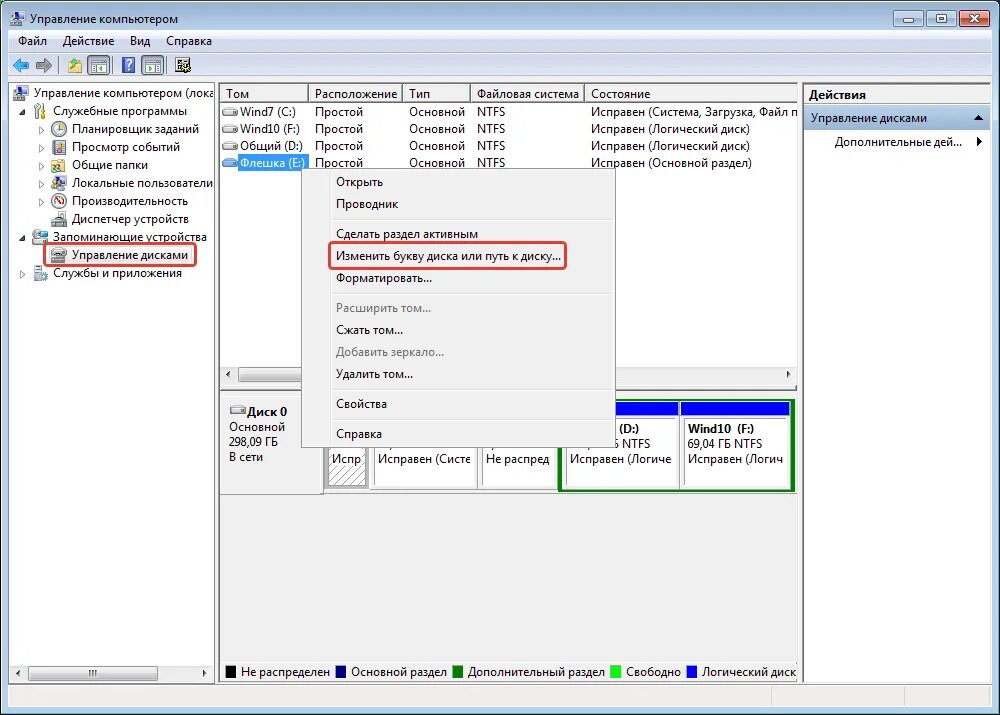
Task: Open the Дополнительные действия submenu arrow
Action: point(979,142)
